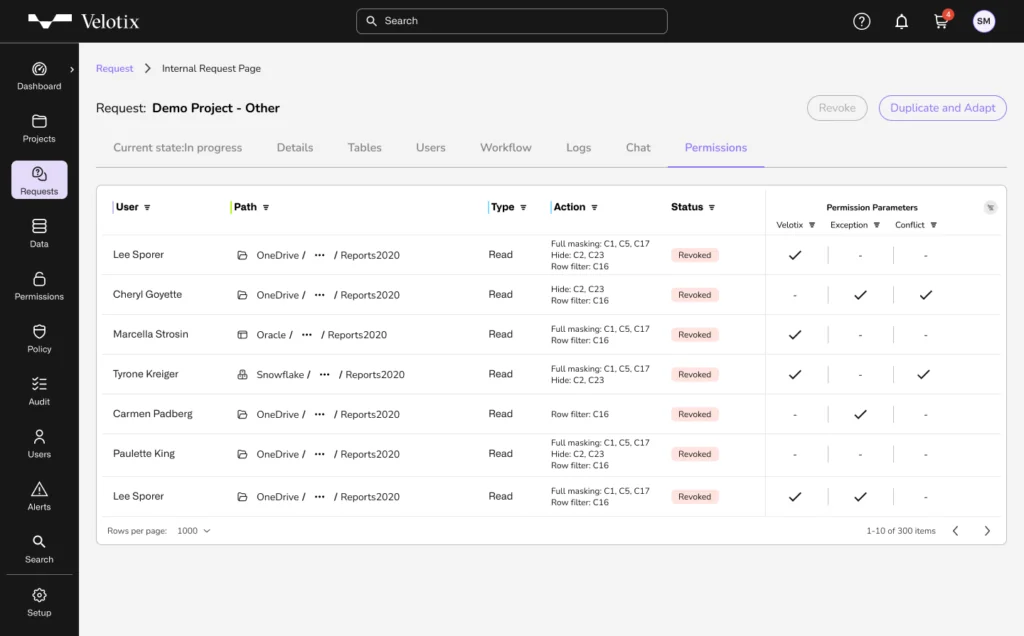Image resolution: width=1024 pixels, height=636 pixels.
Task: Open the Action column filter
Action: [594, 208]
